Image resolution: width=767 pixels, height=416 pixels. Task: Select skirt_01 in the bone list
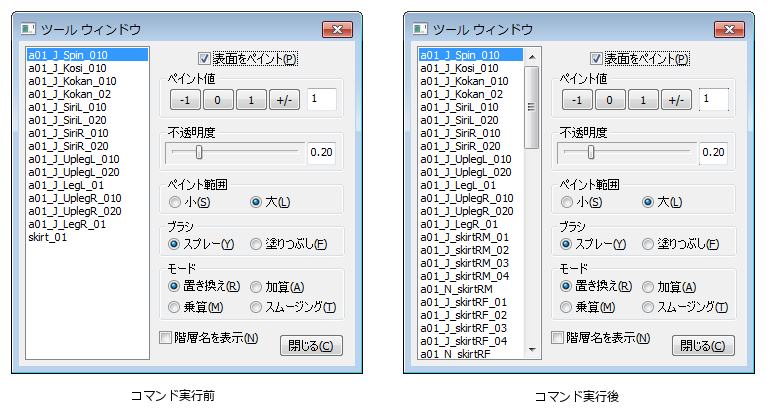pos(48,237)
